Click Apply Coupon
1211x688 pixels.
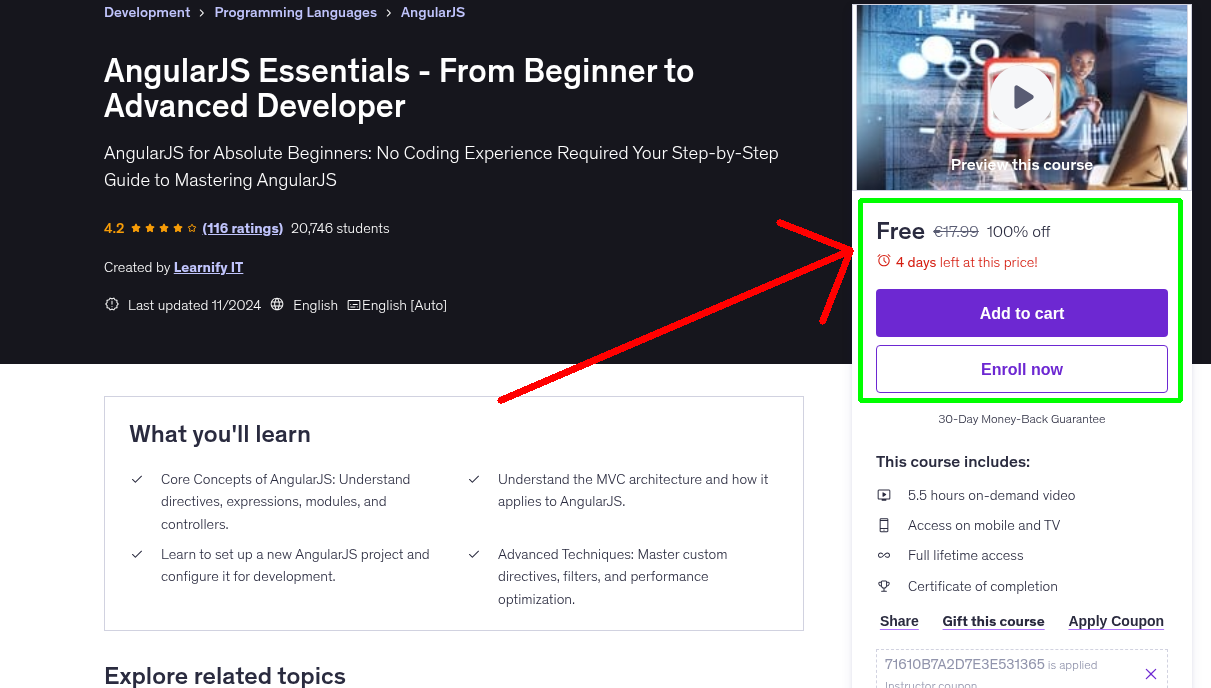coord(1116,621)
